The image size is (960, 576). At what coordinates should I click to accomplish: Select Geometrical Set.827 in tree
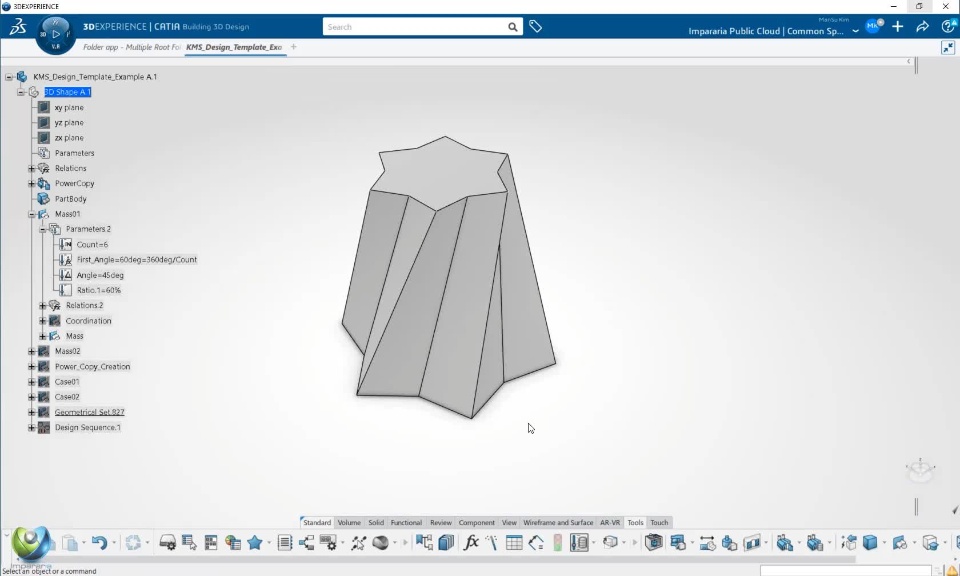coord(89,412)
